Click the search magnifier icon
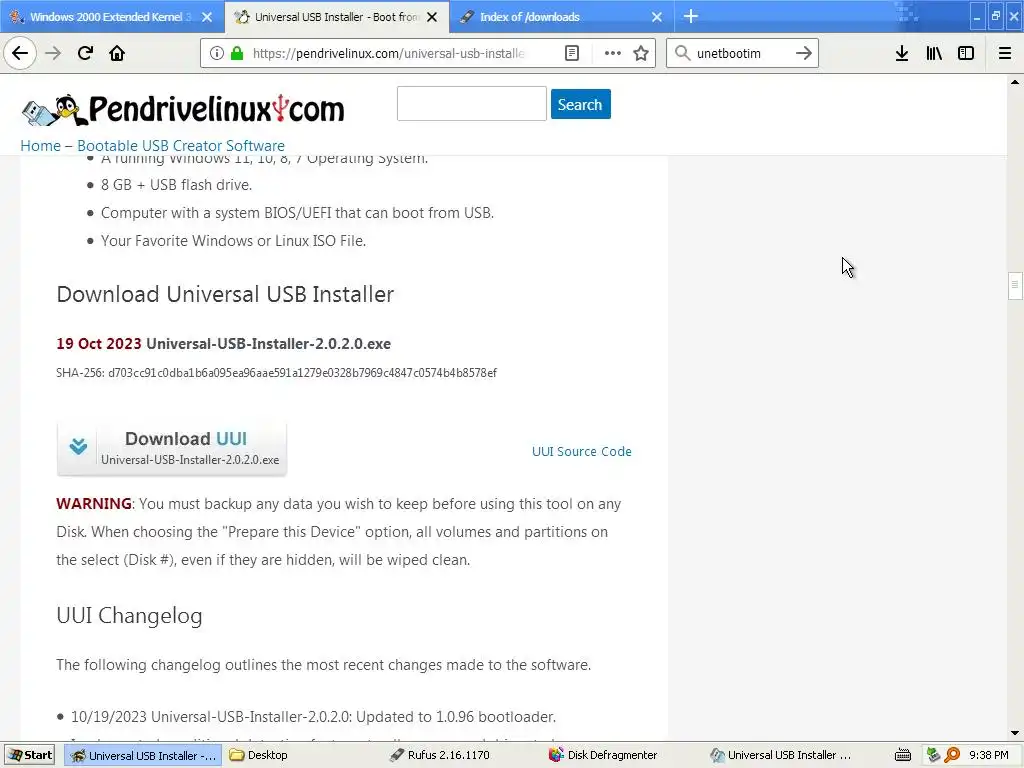The width and height of the screenshot is (1024, 768). 682,53
